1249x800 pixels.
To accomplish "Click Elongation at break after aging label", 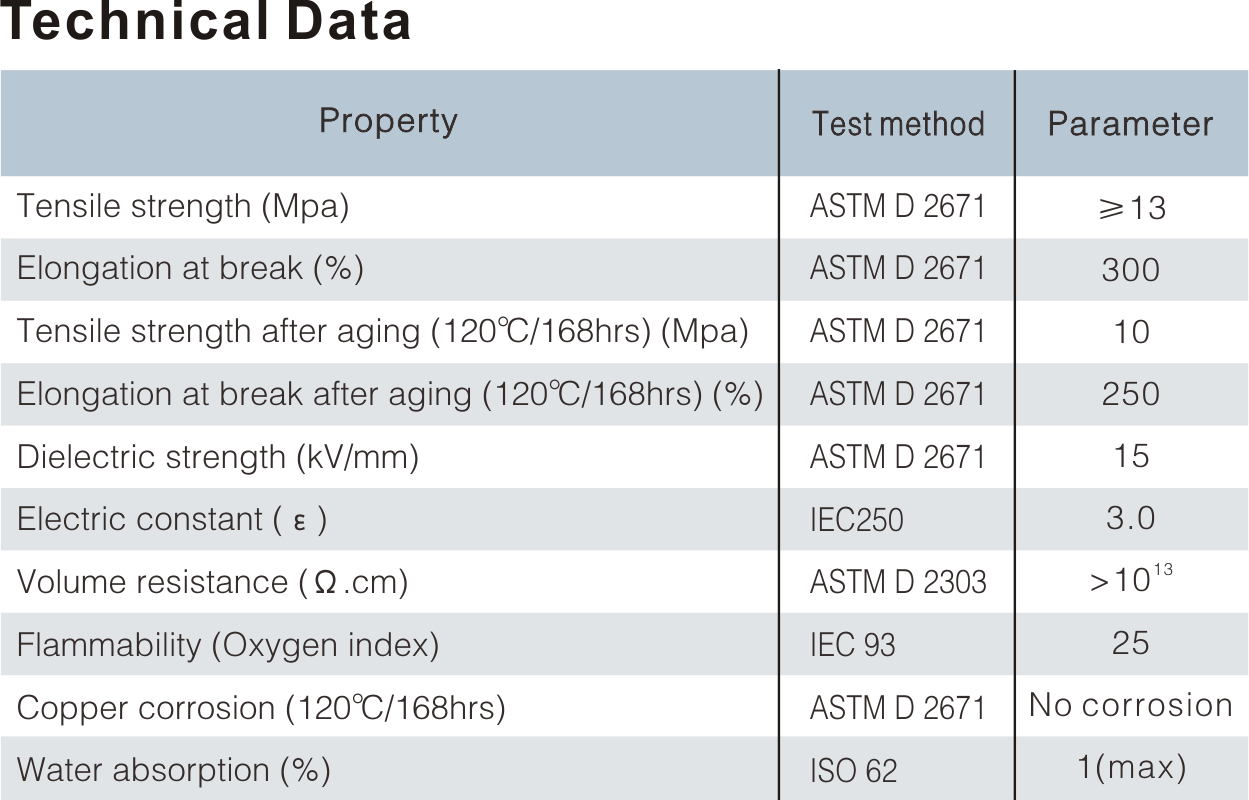I will (x=390, y=394).
